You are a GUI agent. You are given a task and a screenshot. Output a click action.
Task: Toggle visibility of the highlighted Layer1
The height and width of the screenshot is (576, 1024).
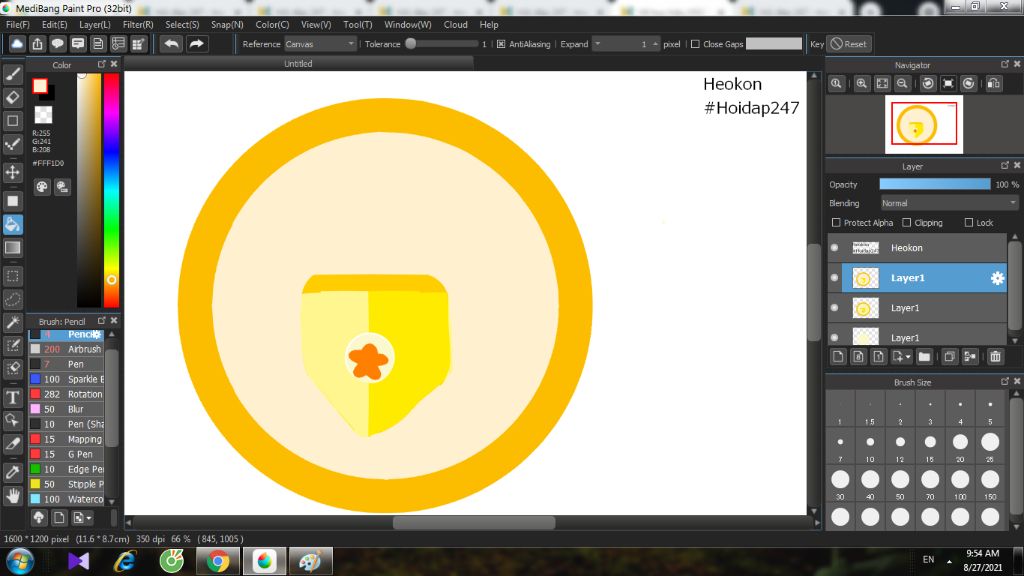click(x=834, y=278)
